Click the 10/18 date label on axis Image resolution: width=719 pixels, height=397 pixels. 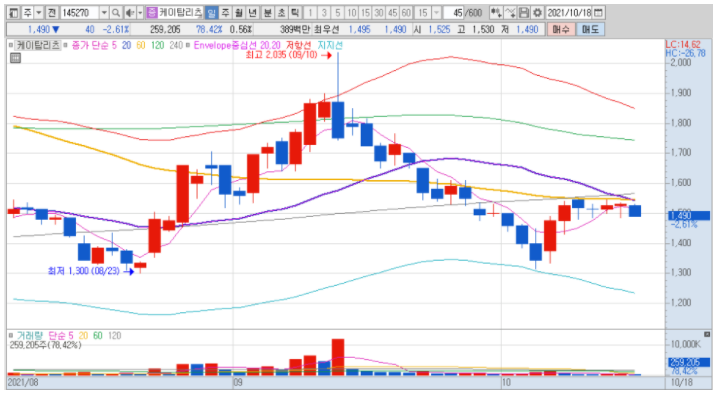[682, 382]
